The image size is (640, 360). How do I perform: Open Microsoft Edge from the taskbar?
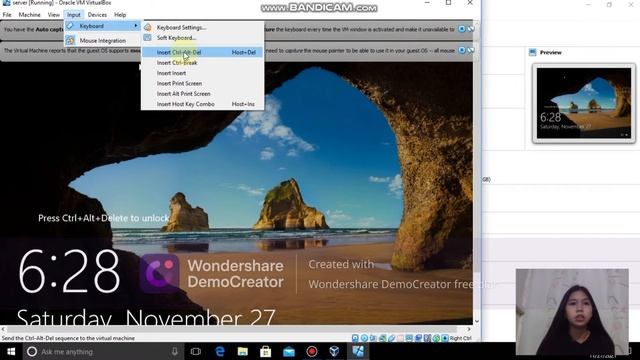coord(220,351)
